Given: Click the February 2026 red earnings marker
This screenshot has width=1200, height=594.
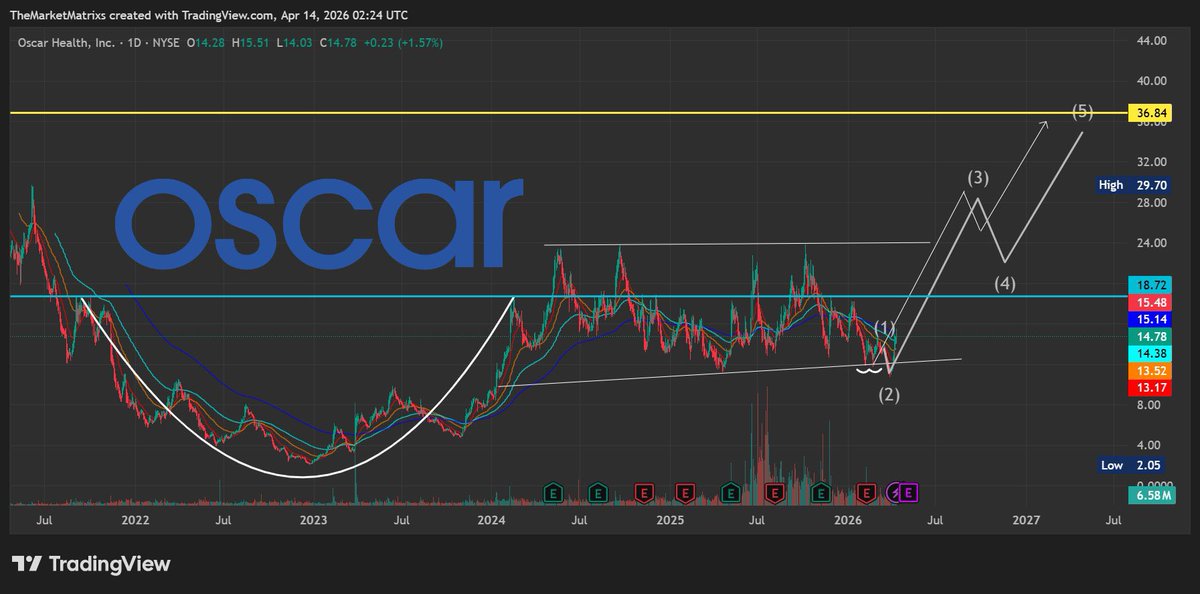Looking at the screenshot, I should pyautogui.click(x=866, y=492).
